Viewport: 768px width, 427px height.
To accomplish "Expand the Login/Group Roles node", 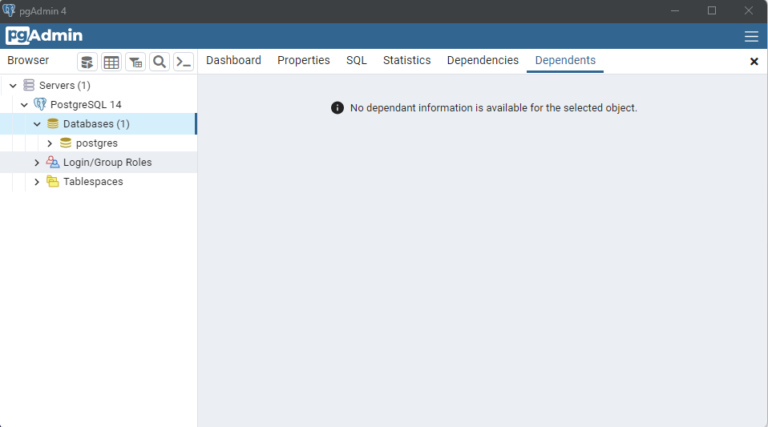I will tap(37, 162).
